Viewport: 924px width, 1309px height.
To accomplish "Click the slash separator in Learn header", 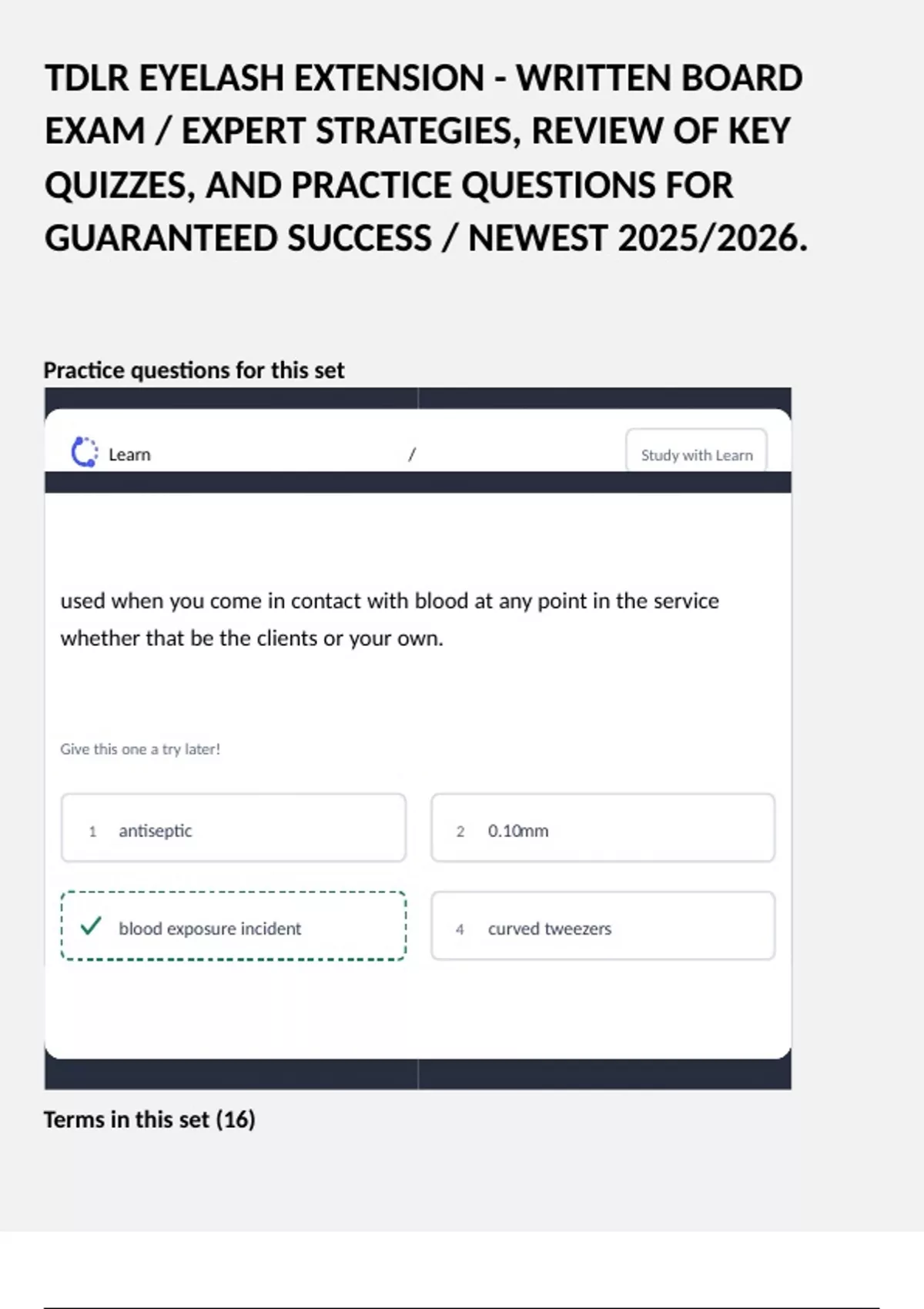I will (412, 454).
